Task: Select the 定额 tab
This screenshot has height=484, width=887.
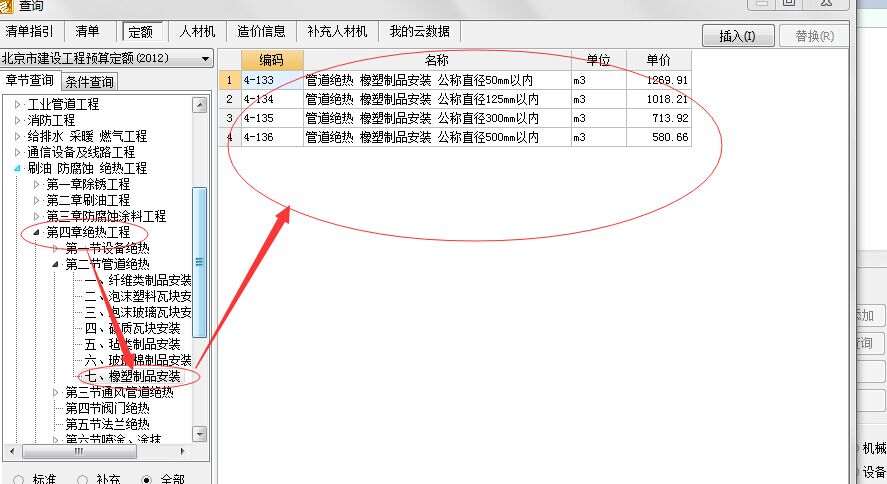Action: click(x=141, y=32)
